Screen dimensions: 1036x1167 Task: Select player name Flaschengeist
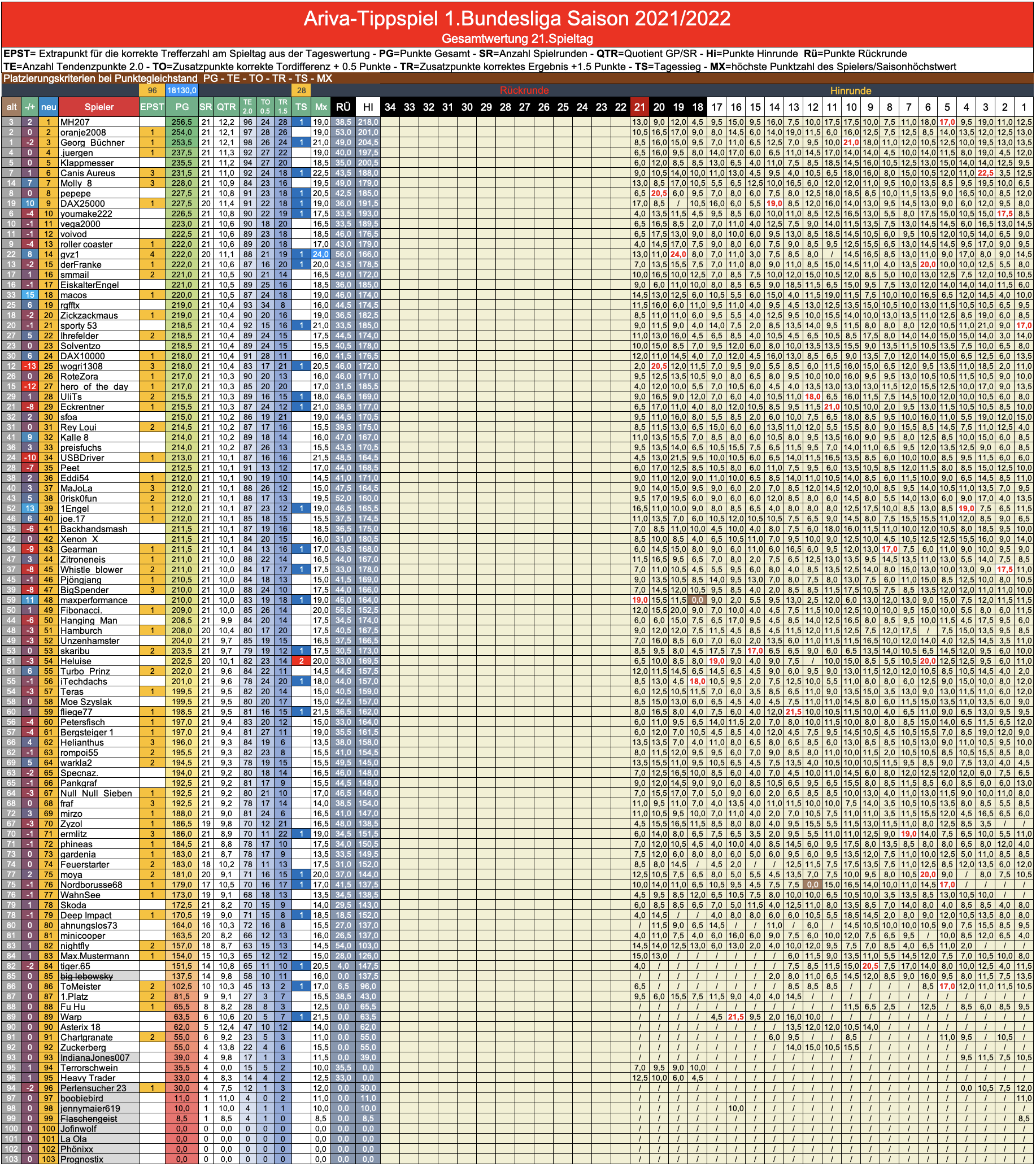[89, 1118]
